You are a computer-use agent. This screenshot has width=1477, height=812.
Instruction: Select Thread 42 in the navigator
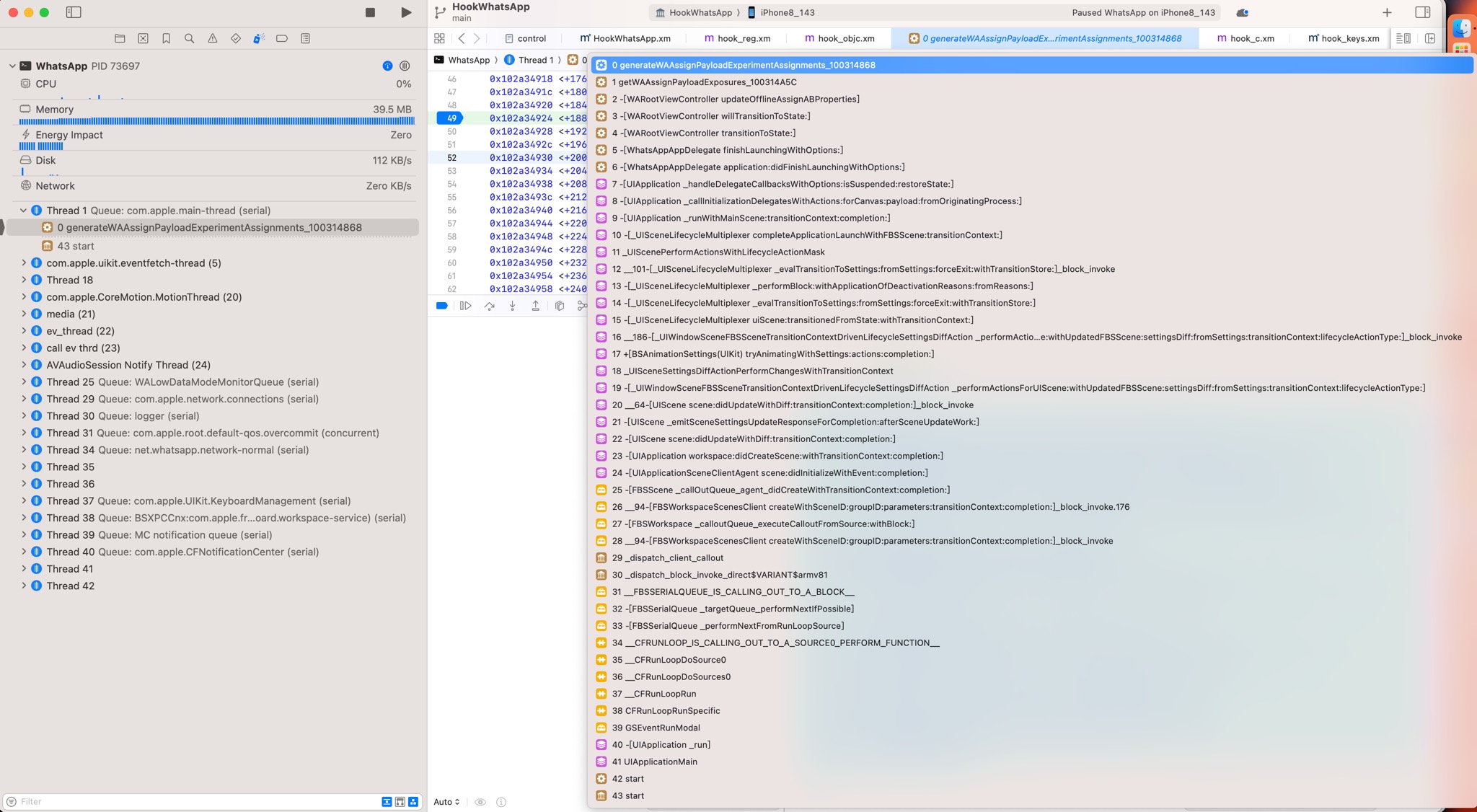(71, 586)
